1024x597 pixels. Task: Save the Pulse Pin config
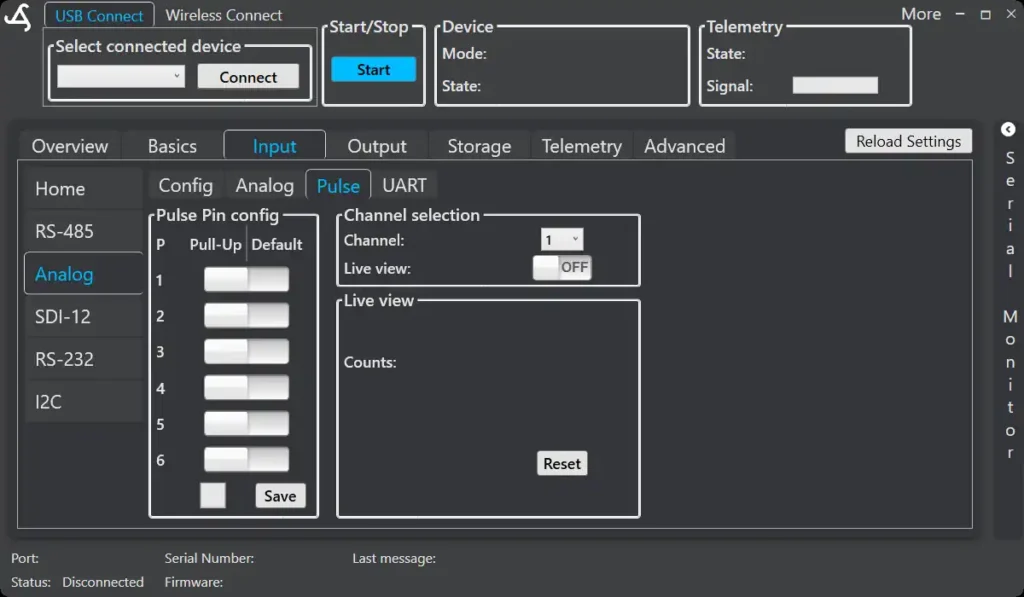280,496
